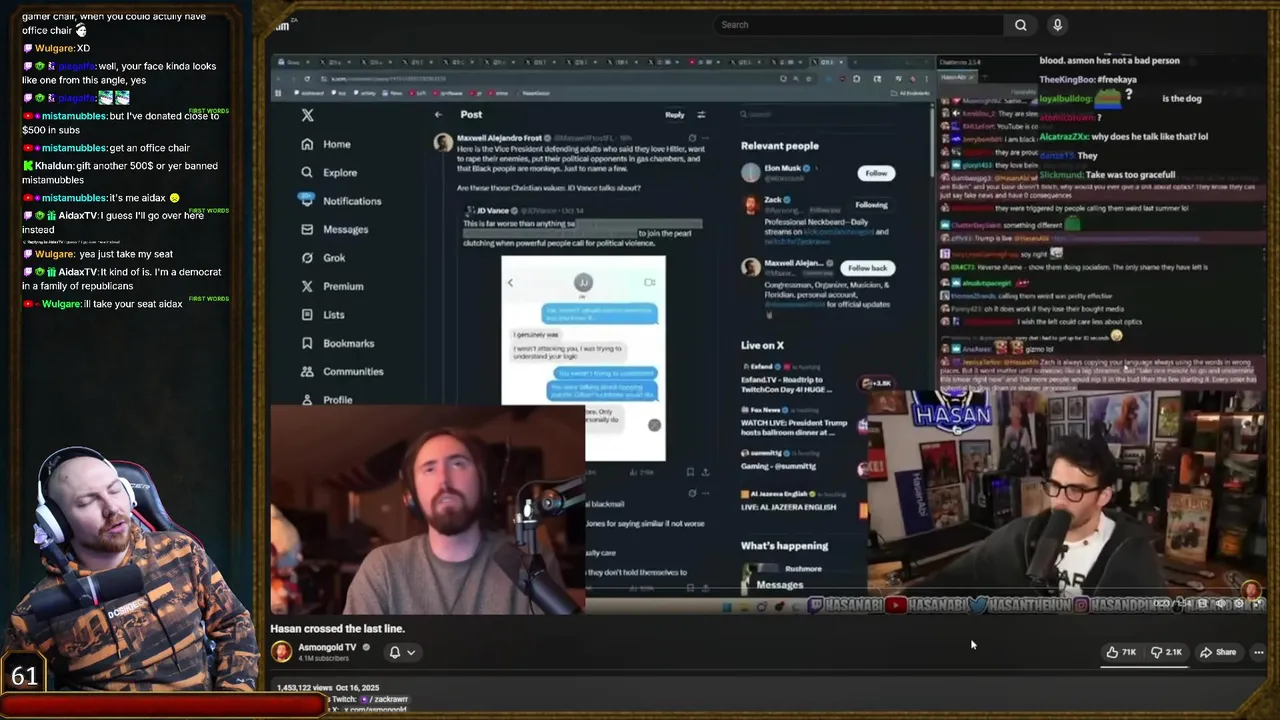
Task: Click the video title 'Hasan crossed the last line.'
Action: click(337, 629)
